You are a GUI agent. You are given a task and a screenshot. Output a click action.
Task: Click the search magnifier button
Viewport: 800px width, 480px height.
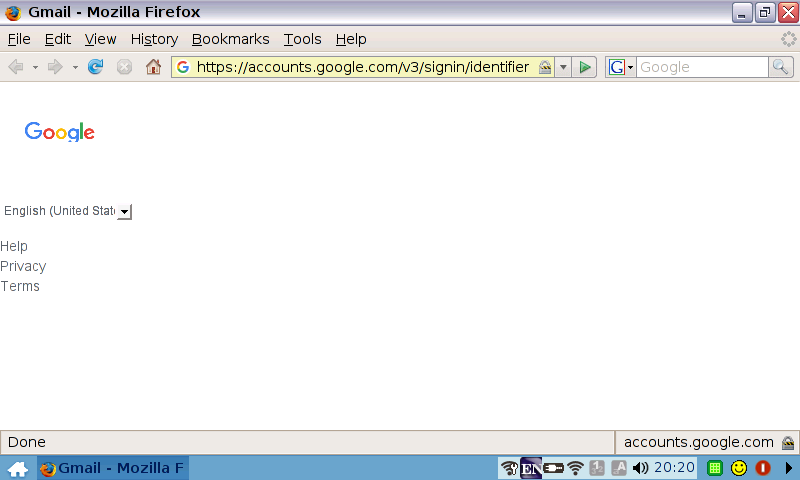781,67
